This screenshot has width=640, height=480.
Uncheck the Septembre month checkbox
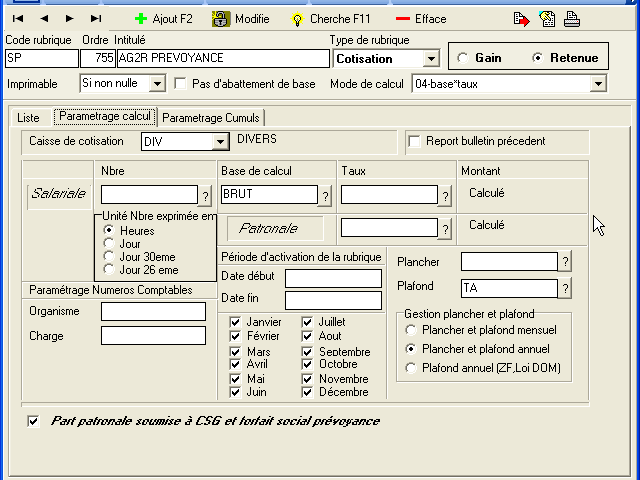(x=307, y=351)
